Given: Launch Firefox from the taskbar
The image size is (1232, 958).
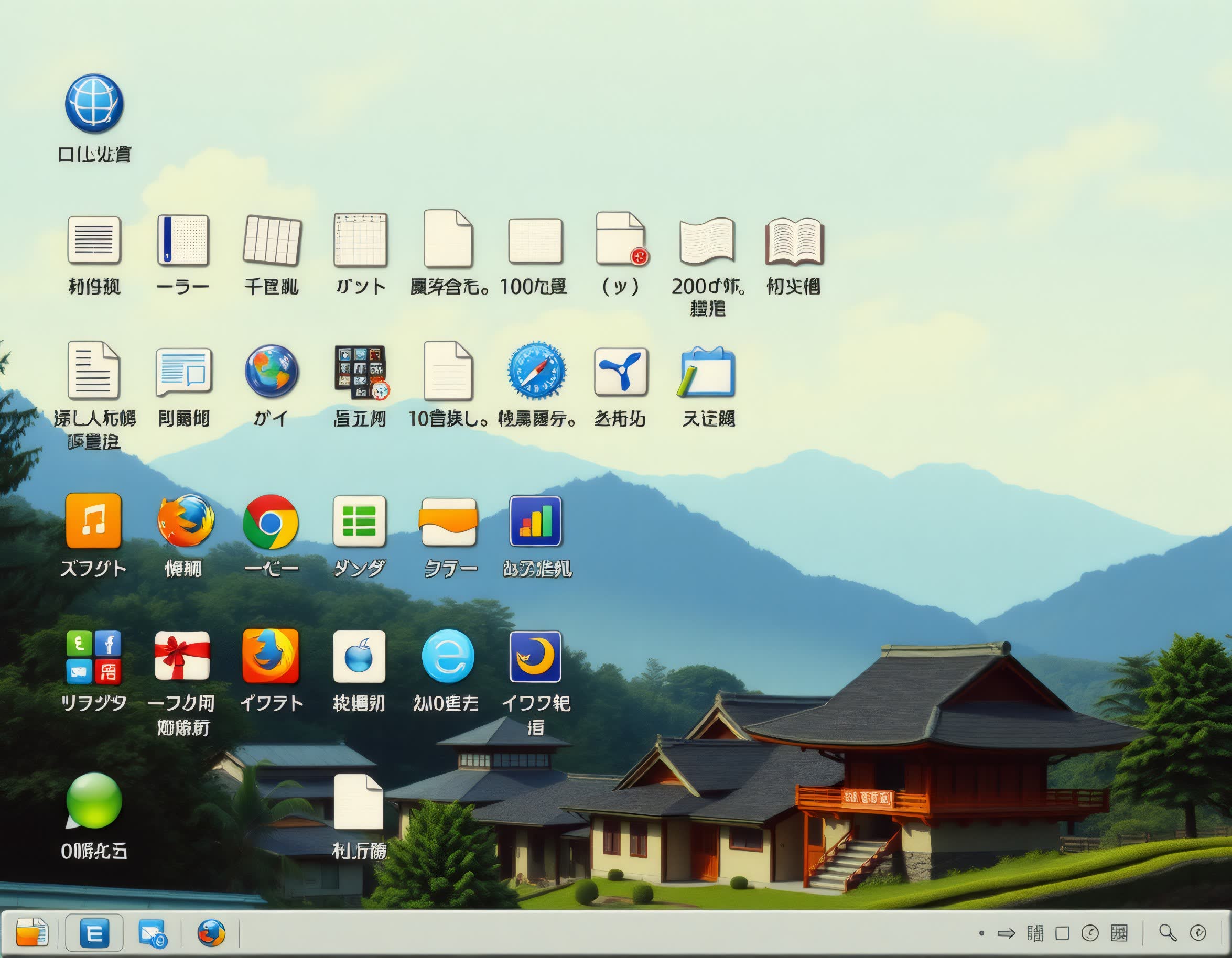Looking at the screenshot, I should coord(212,933).
